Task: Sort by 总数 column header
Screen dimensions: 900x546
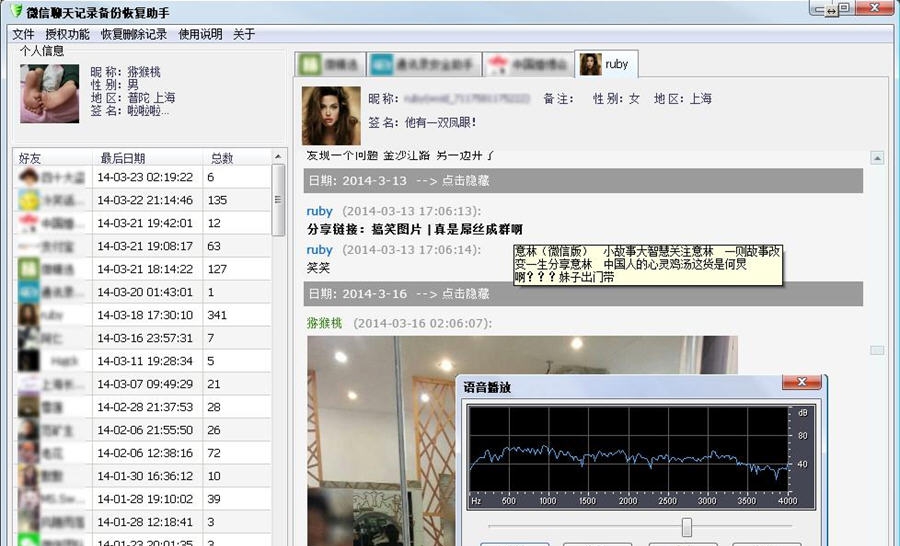Action: click(x=236, y=158)
